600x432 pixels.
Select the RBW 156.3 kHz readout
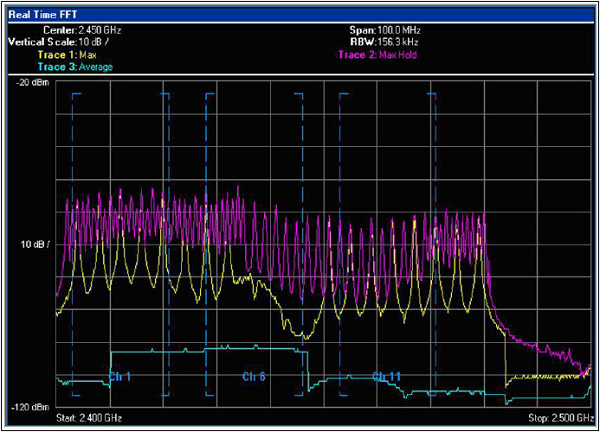pyautogui.click(x=384, y=42)
